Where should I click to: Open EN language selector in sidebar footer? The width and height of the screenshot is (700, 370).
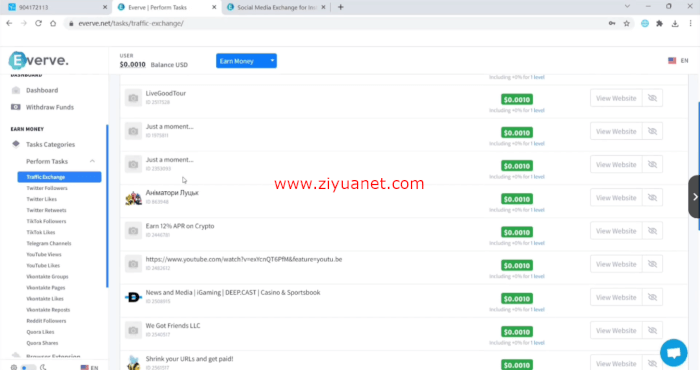[x=89, y=367]
